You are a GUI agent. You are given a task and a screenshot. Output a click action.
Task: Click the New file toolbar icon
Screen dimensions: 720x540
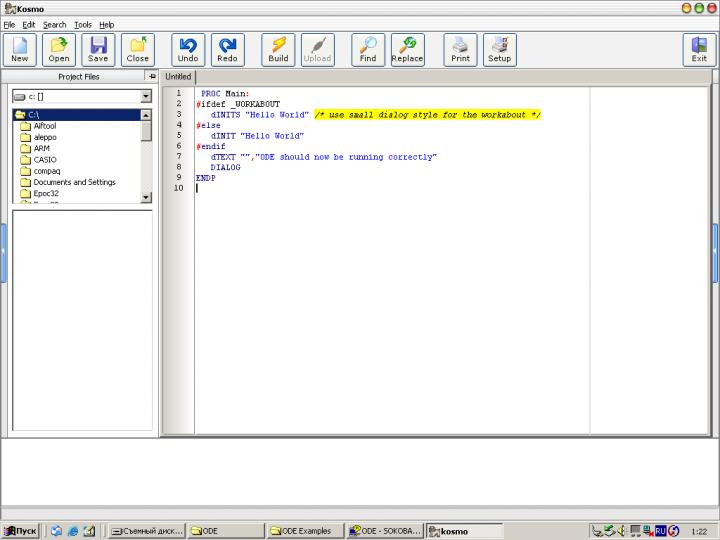pos(20,49)
